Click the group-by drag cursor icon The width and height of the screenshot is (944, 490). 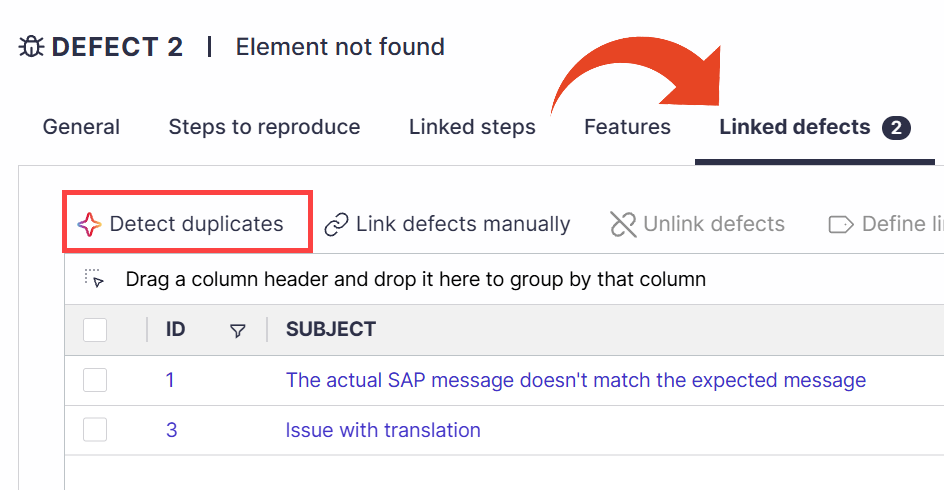[94, 279]
